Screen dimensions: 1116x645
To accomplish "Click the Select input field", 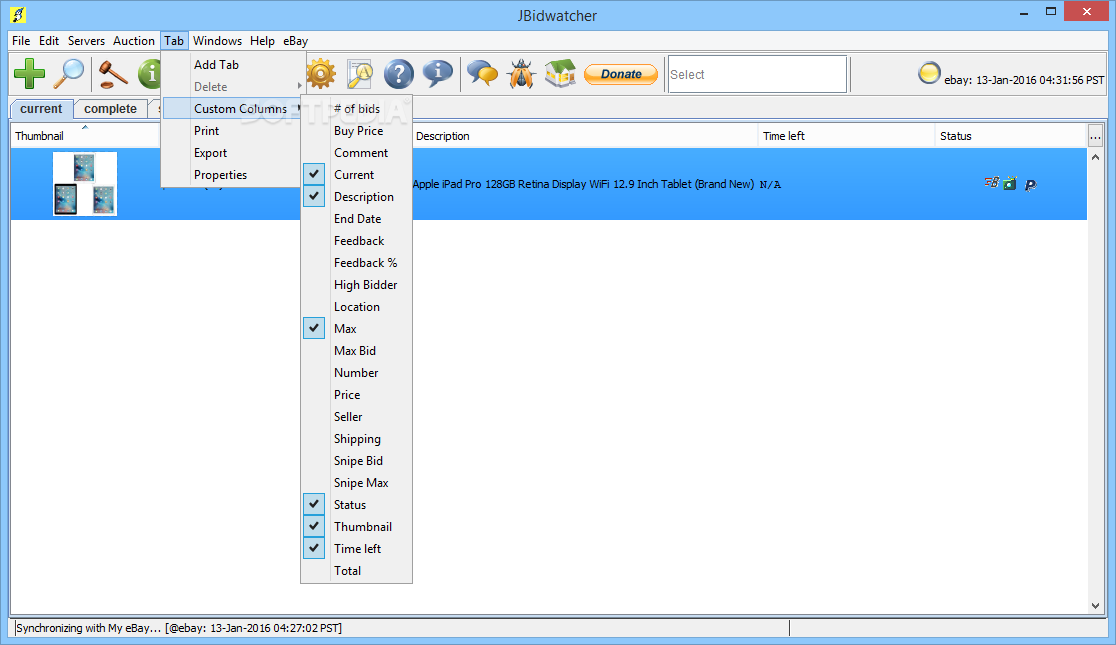I will click(757, 74).
